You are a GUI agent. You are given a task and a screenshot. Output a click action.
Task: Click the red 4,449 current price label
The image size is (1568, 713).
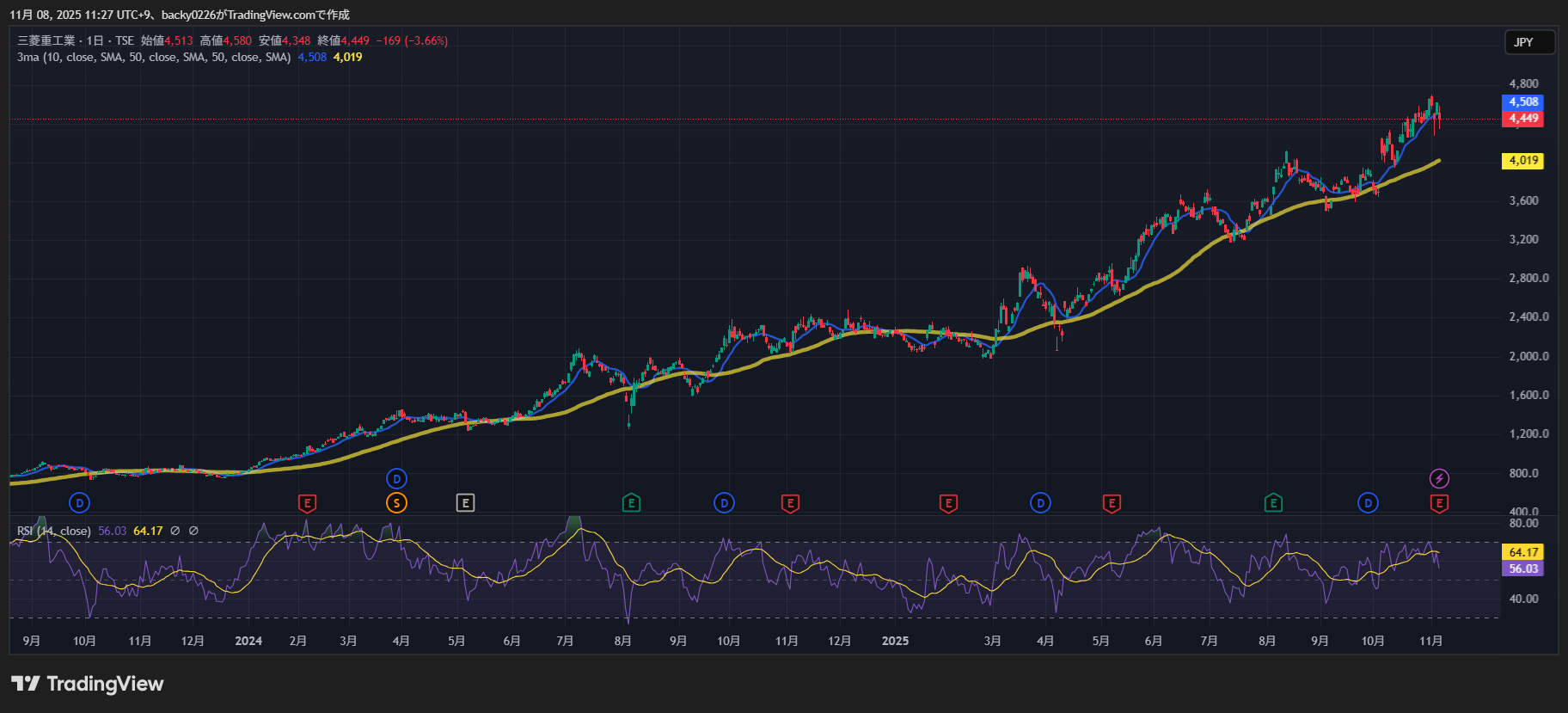[1522, 119]
